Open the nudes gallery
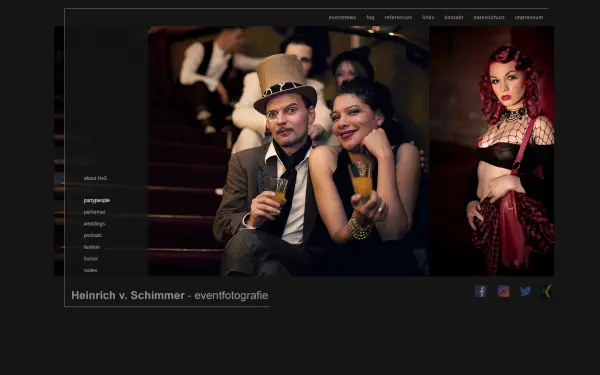The image size is (600, 375). pos(90,270)
